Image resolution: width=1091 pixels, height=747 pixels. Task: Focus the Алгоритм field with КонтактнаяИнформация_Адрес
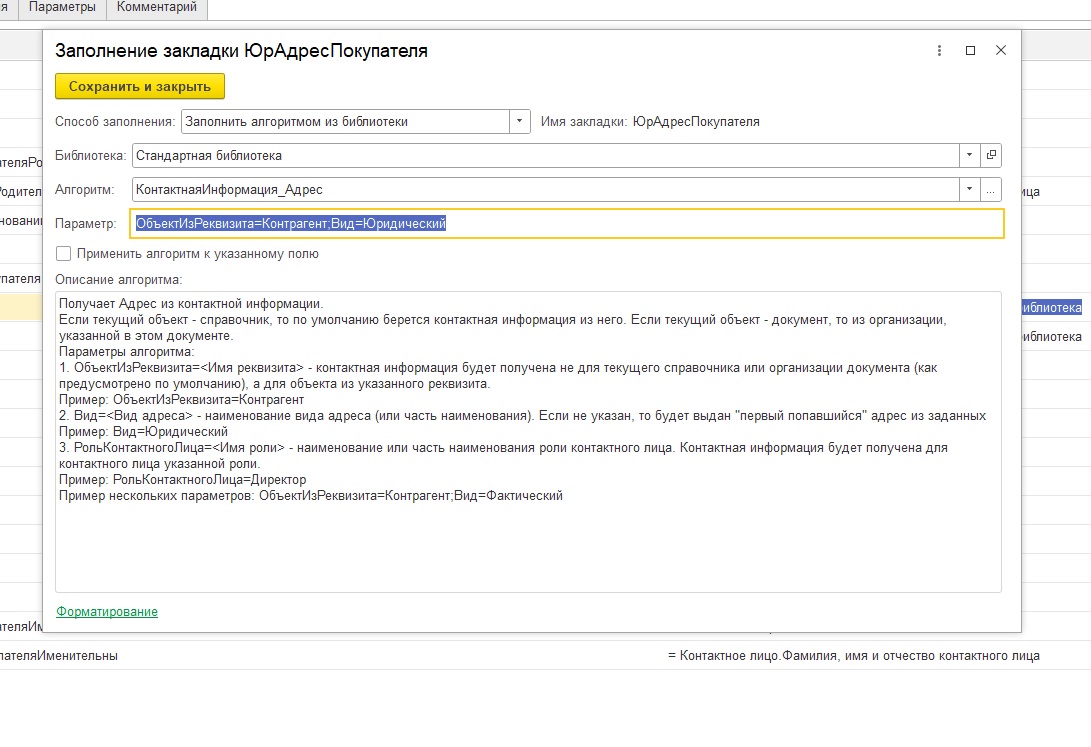[546, 189]
